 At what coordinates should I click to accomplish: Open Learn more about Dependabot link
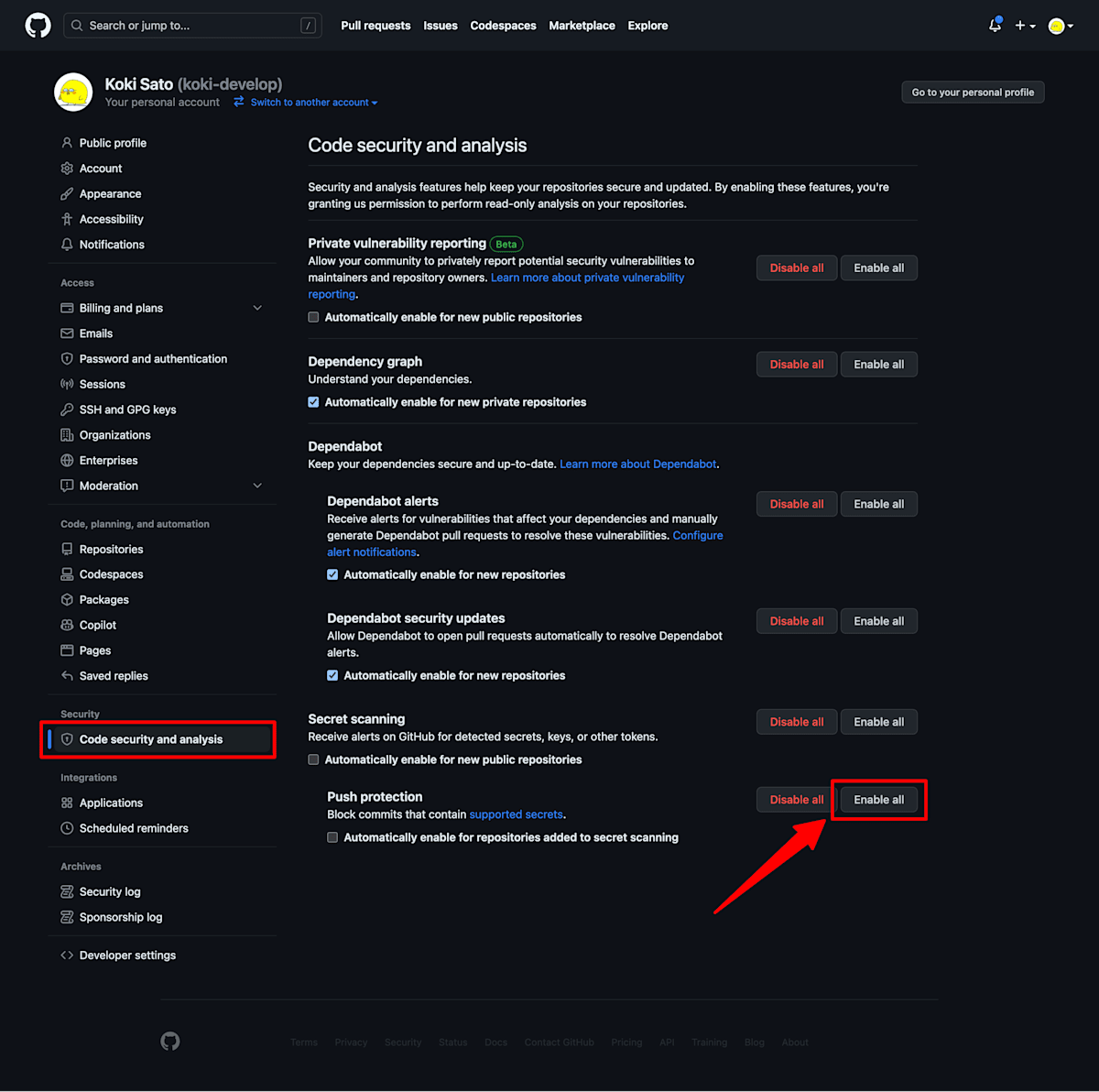click(638, 464)
